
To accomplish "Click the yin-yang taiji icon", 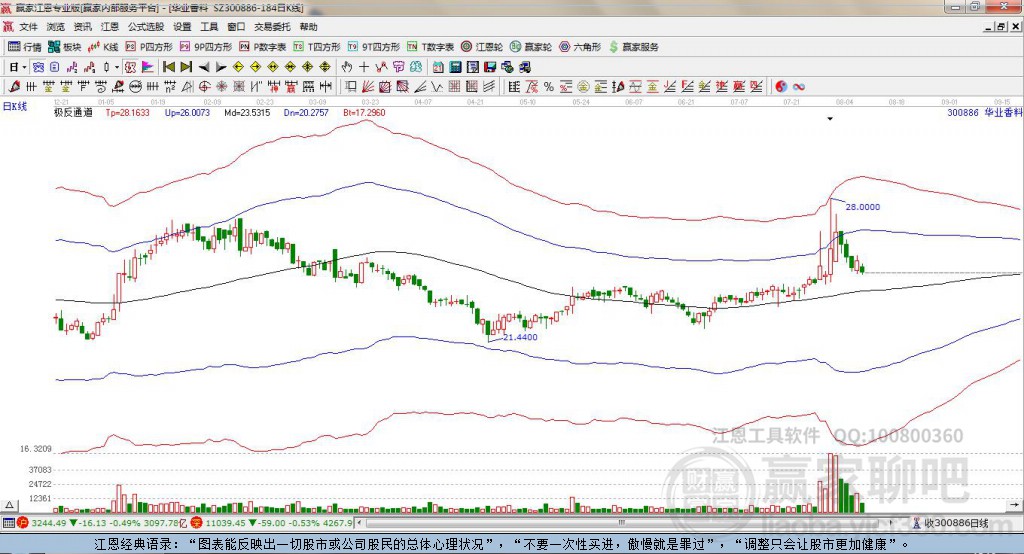I will point(781,86).
